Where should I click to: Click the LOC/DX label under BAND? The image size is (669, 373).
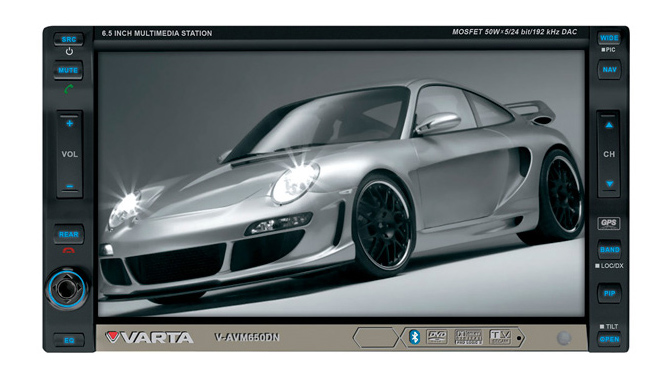pos(609,266)
